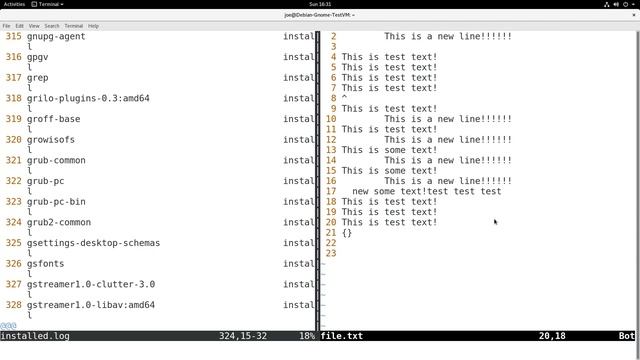
Task: Open the Edit menu
Action: pyautogui.click(x=20, y=26)
